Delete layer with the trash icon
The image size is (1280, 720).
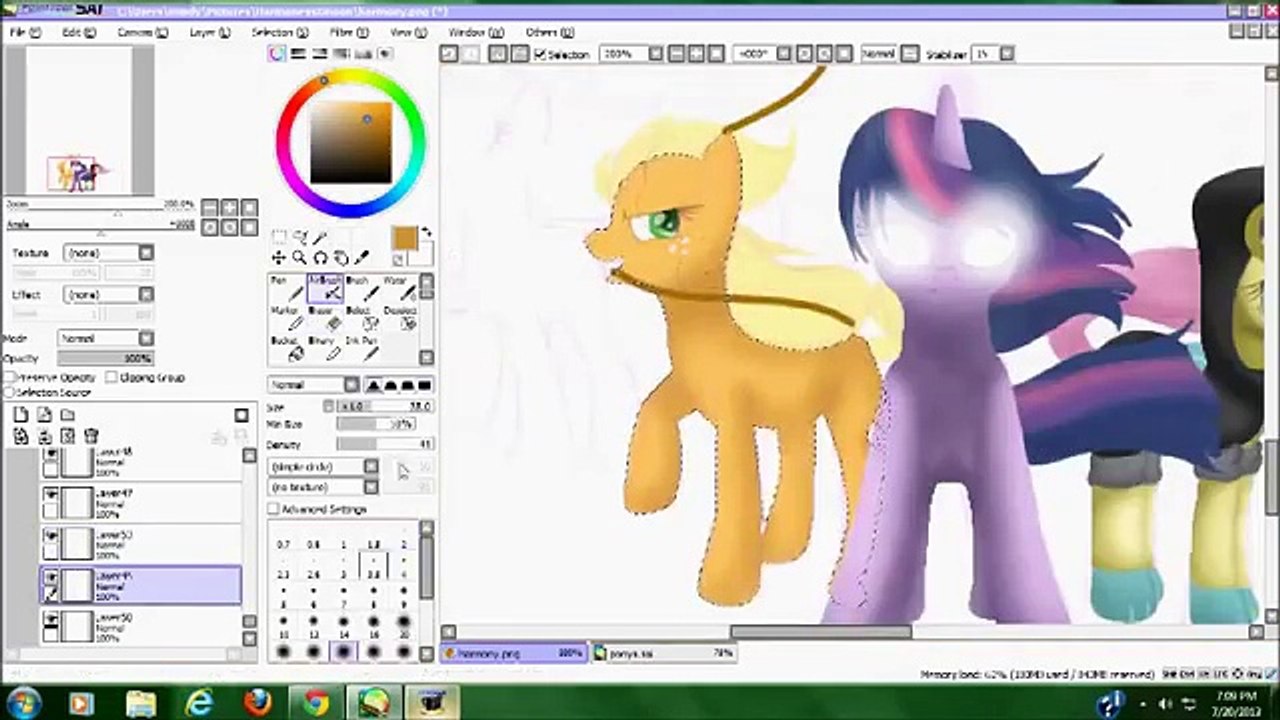pos(90,436)
